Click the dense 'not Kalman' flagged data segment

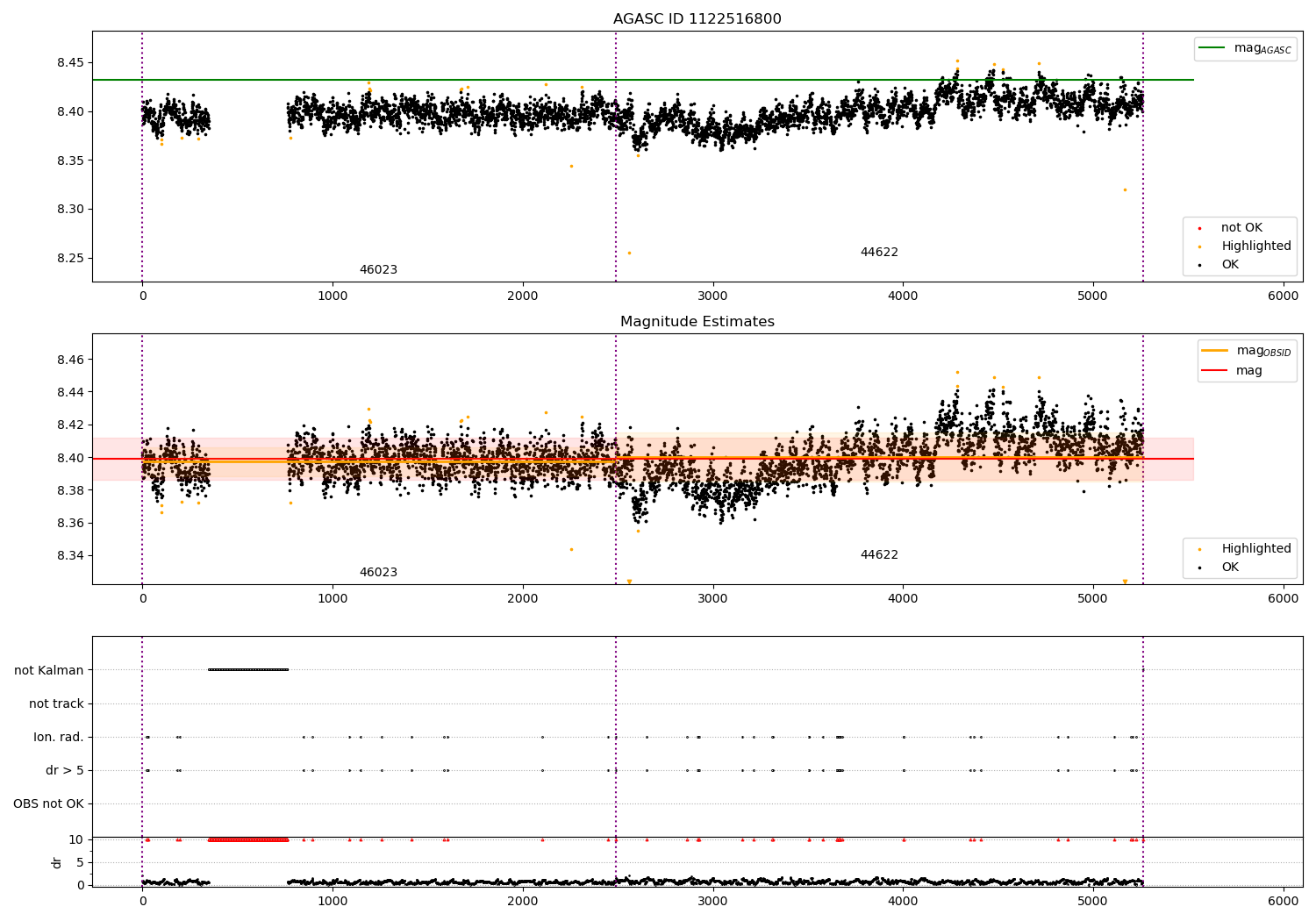click(248, 669)
